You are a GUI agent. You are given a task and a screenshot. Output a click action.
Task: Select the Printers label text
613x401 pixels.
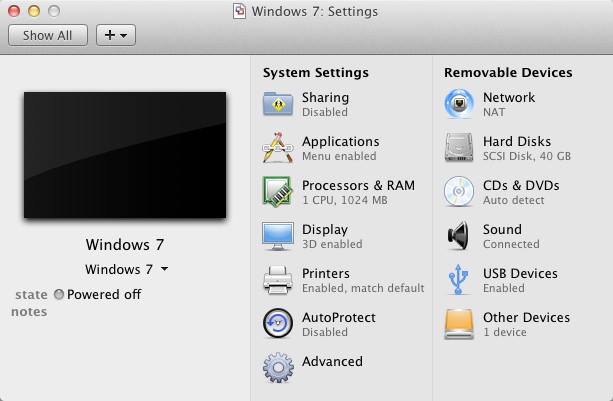click(326, 274)
